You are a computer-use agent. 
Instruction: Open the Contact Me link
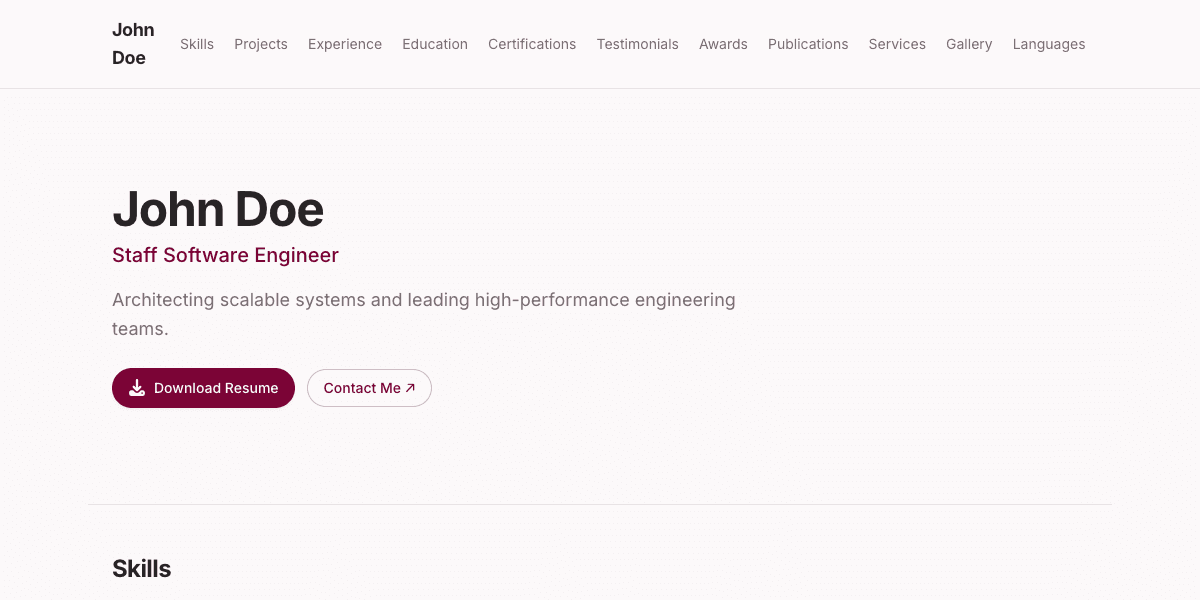click(362, 388)
